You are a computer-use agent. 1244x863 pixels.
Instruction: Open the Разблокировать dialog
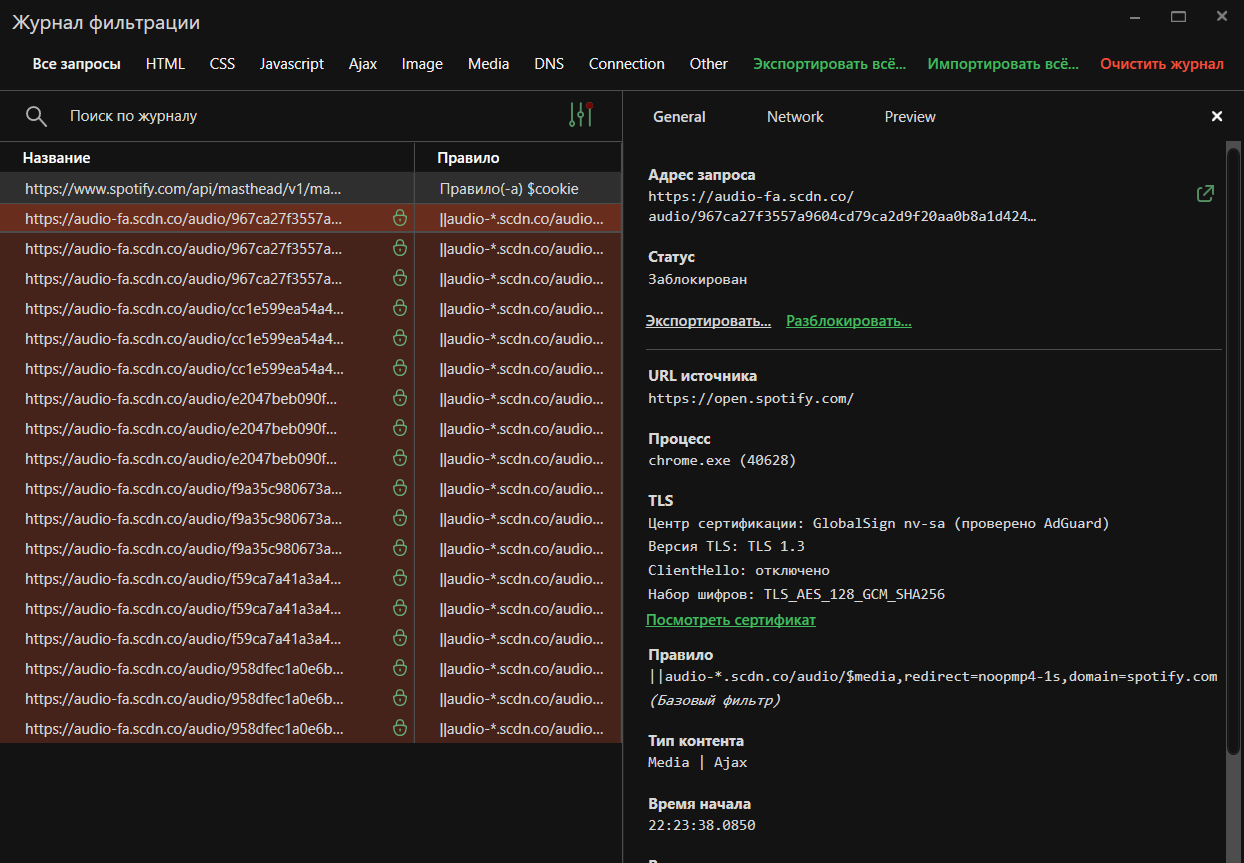[x=848, y=320]
